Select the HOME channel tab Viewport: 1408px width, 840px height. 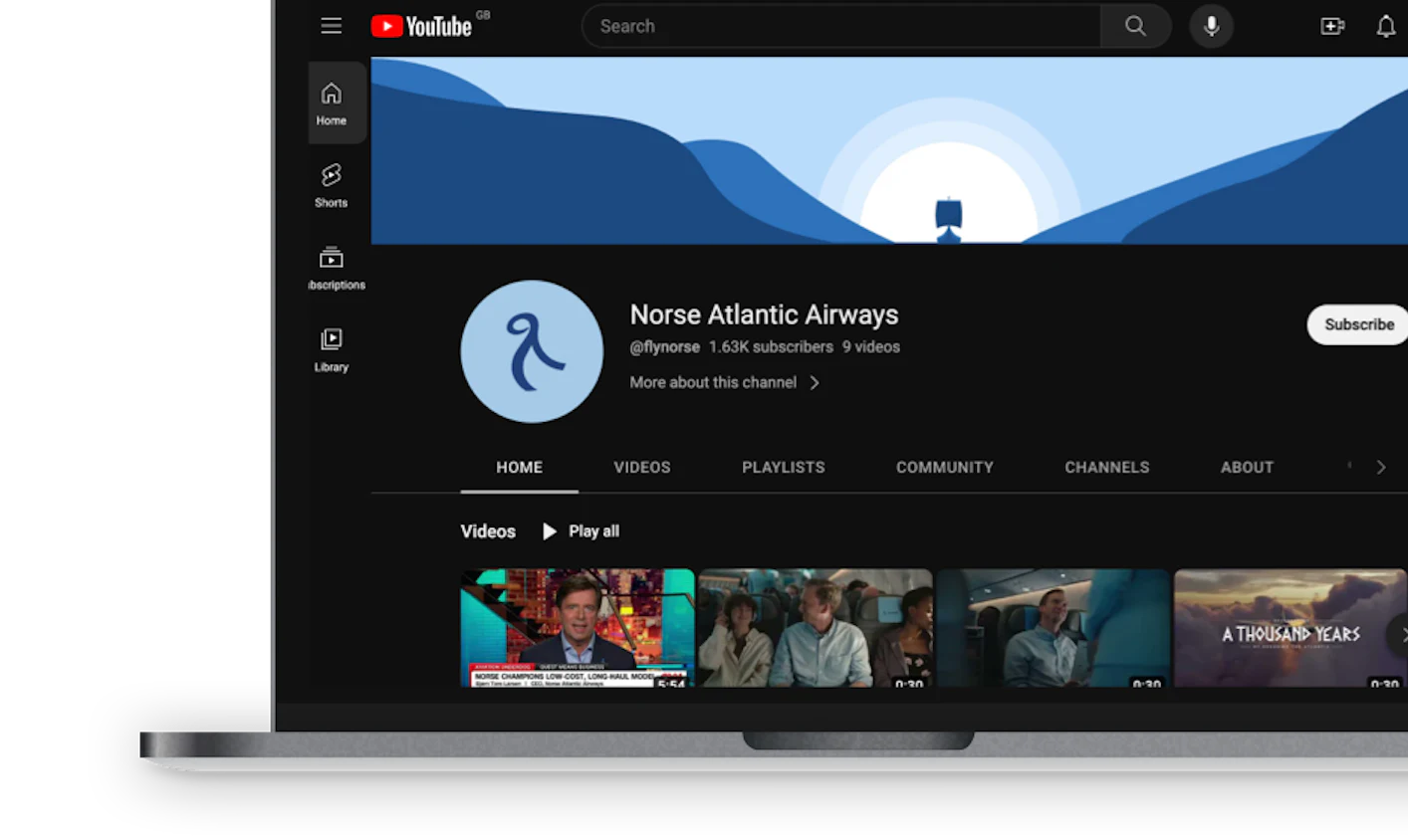519,467
